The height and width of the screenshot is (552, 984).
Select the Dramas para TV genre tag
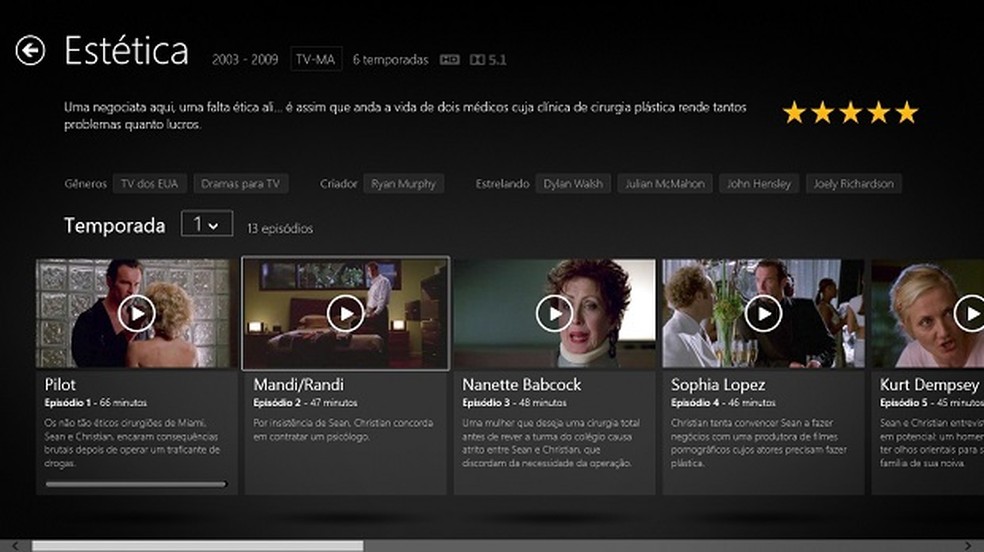coord(240,184)
